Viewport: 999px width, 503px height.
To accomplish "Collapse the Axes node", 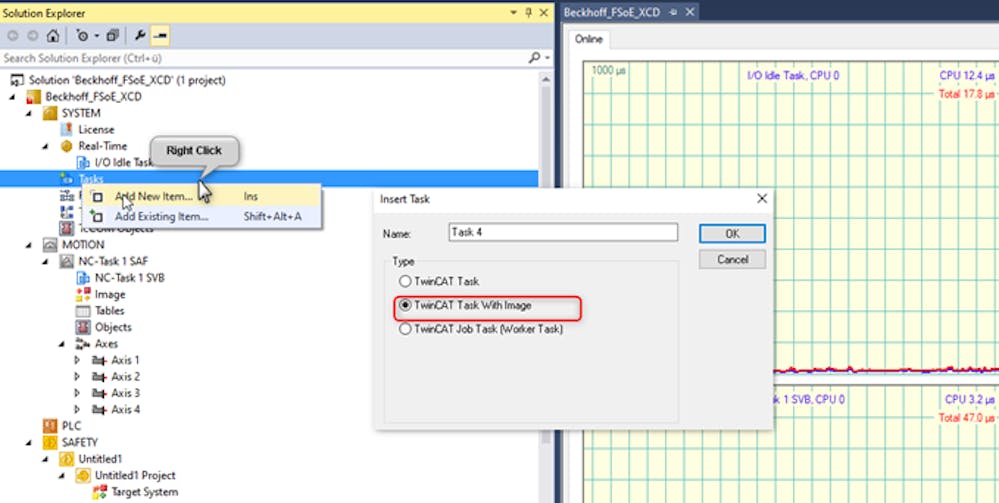I will pyautogui.click(x=63, y=344).
